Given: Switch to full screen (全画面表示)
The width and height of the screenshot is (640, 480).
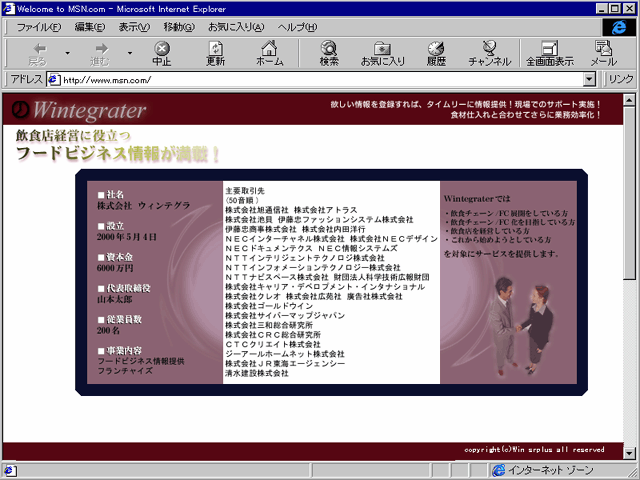Looking at the screenshot, I should [x=550, y=53].
